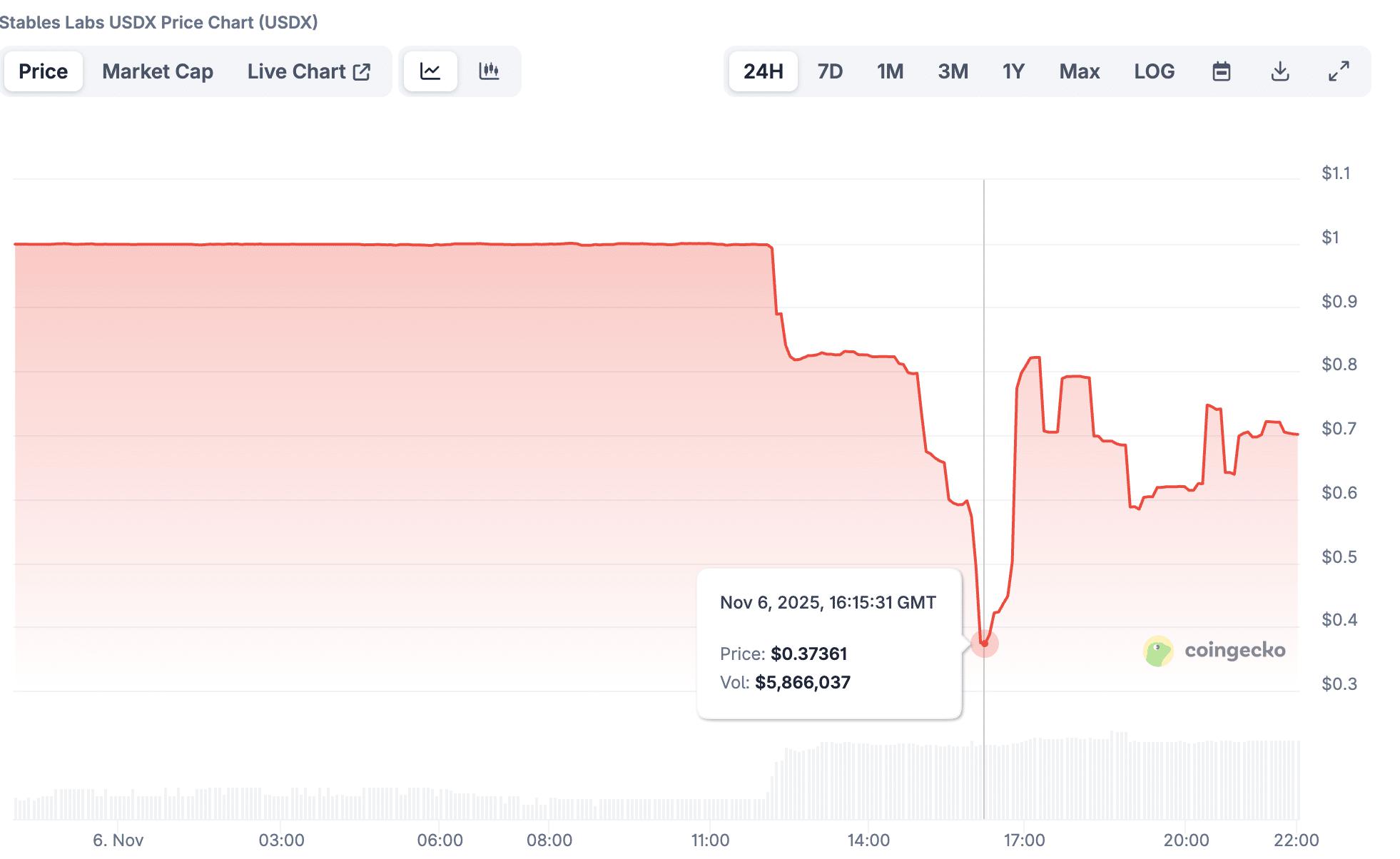Select the Max time range
Screen dimensions: 1400x859
[1079, 71]
